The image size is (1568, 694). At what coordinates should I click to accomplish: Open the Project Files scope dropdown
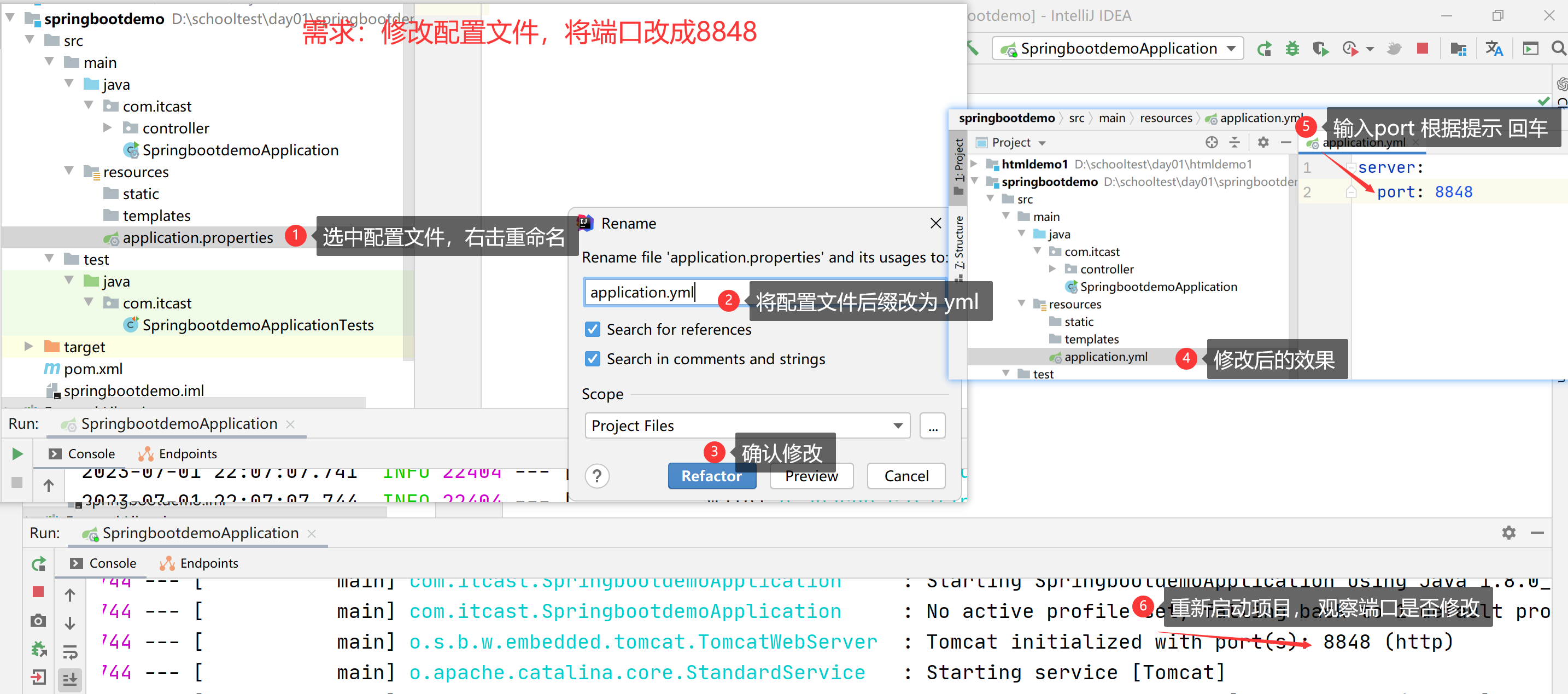747,425
